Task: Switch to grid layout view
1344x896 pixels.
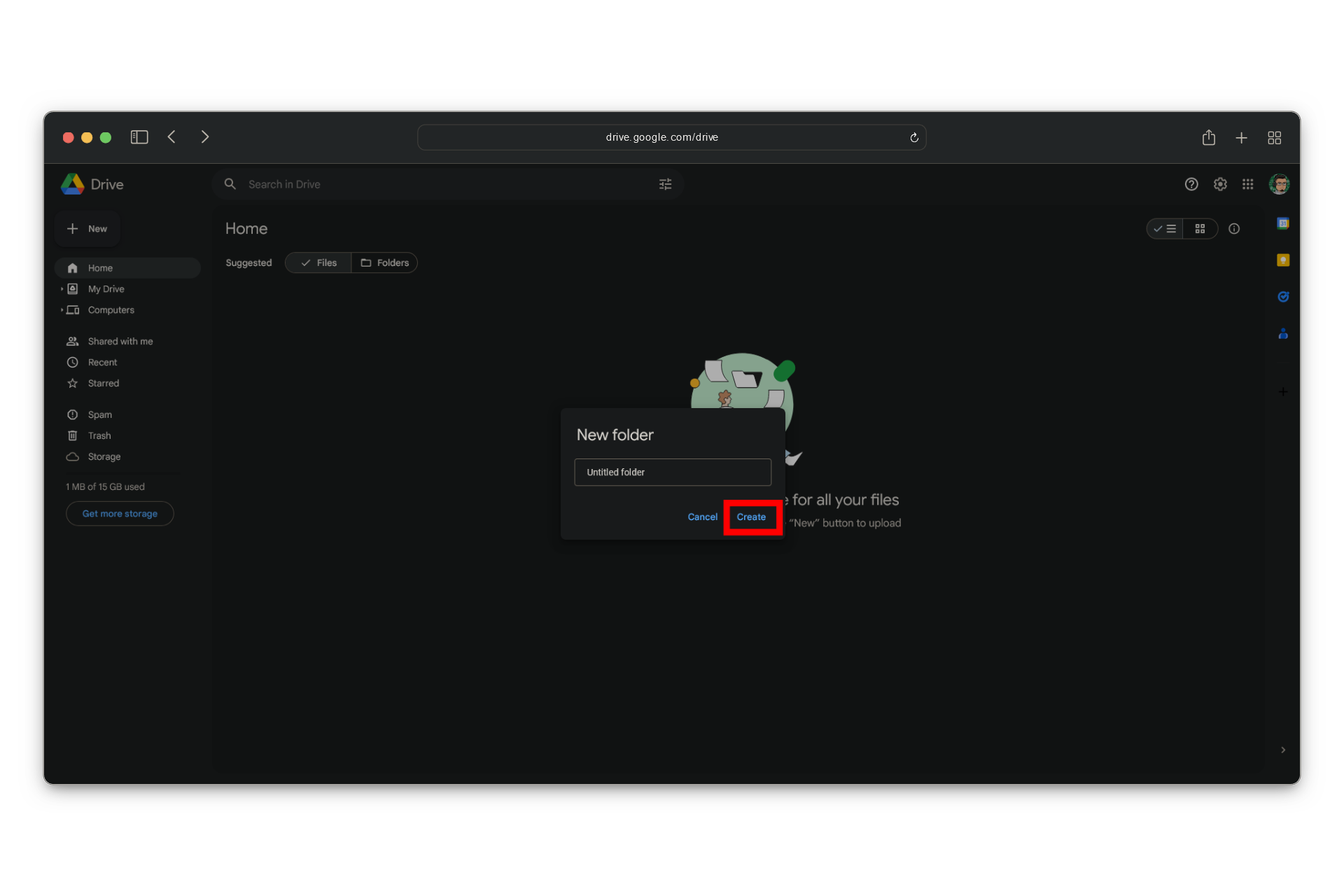Action: 1200,229
